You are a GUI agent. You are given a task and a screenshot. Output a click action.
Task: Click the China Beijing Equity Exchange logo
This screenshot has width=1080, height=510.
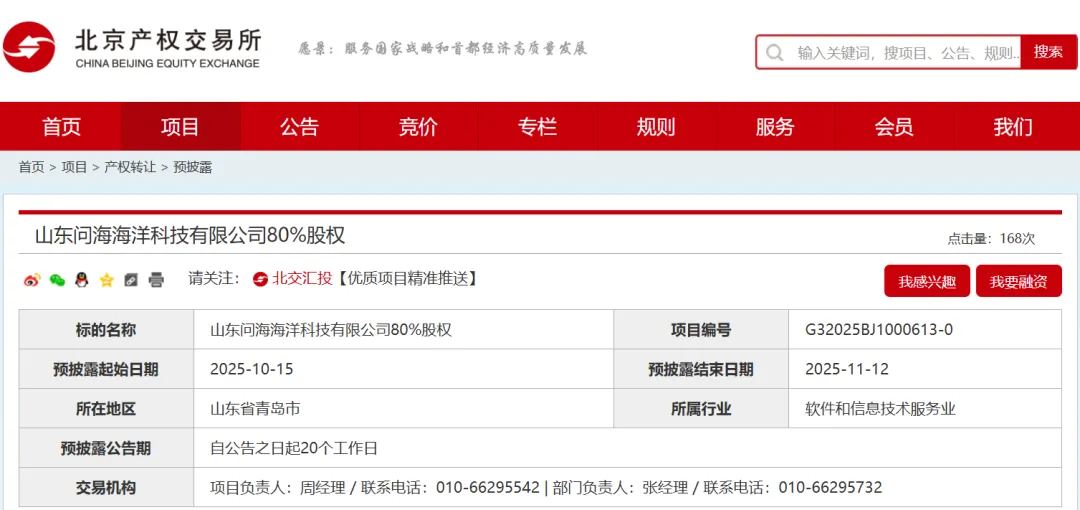click(x=133, y=47)
